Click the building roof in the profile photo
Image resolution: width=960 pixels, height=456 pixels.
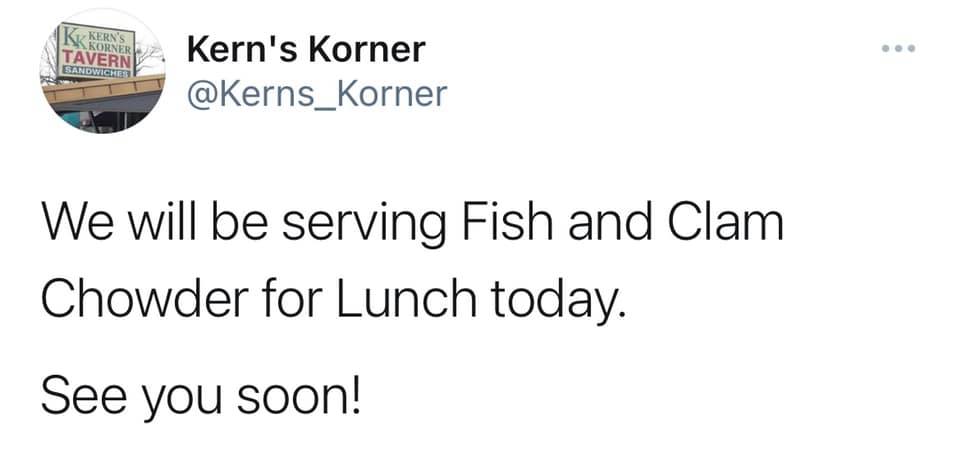click(104, 91)
